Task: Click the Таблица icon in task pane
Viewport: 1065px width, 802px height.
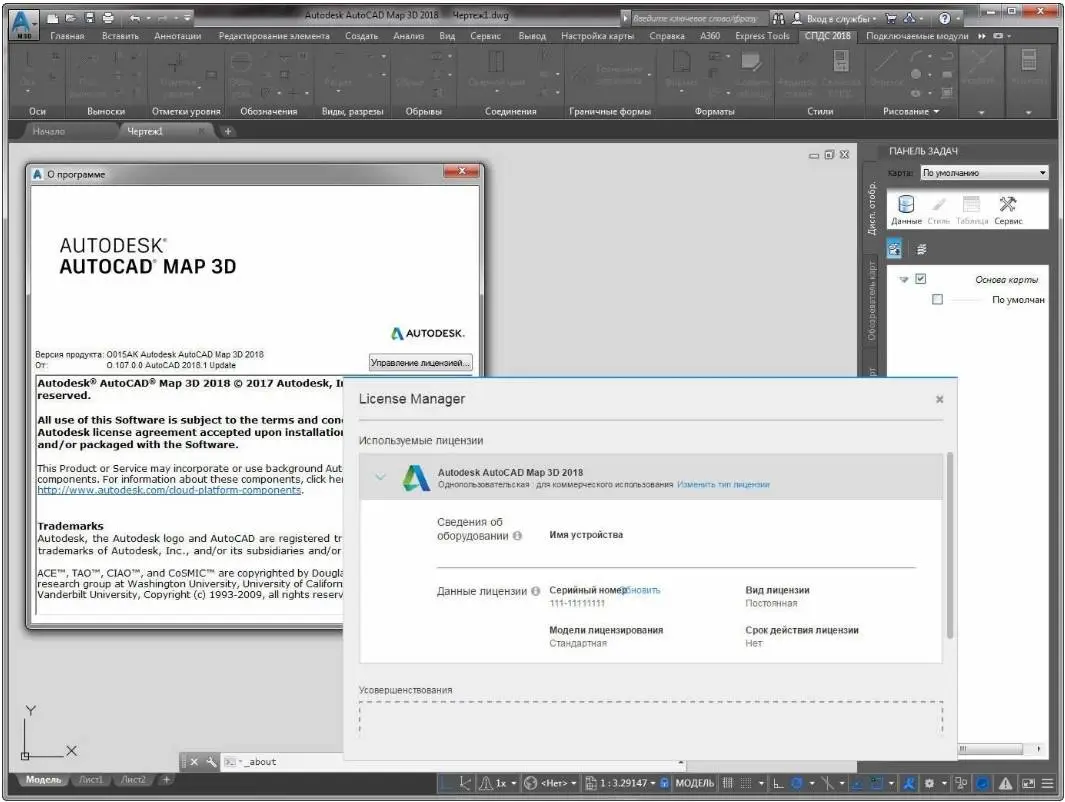Action: (x=972, y=209)
